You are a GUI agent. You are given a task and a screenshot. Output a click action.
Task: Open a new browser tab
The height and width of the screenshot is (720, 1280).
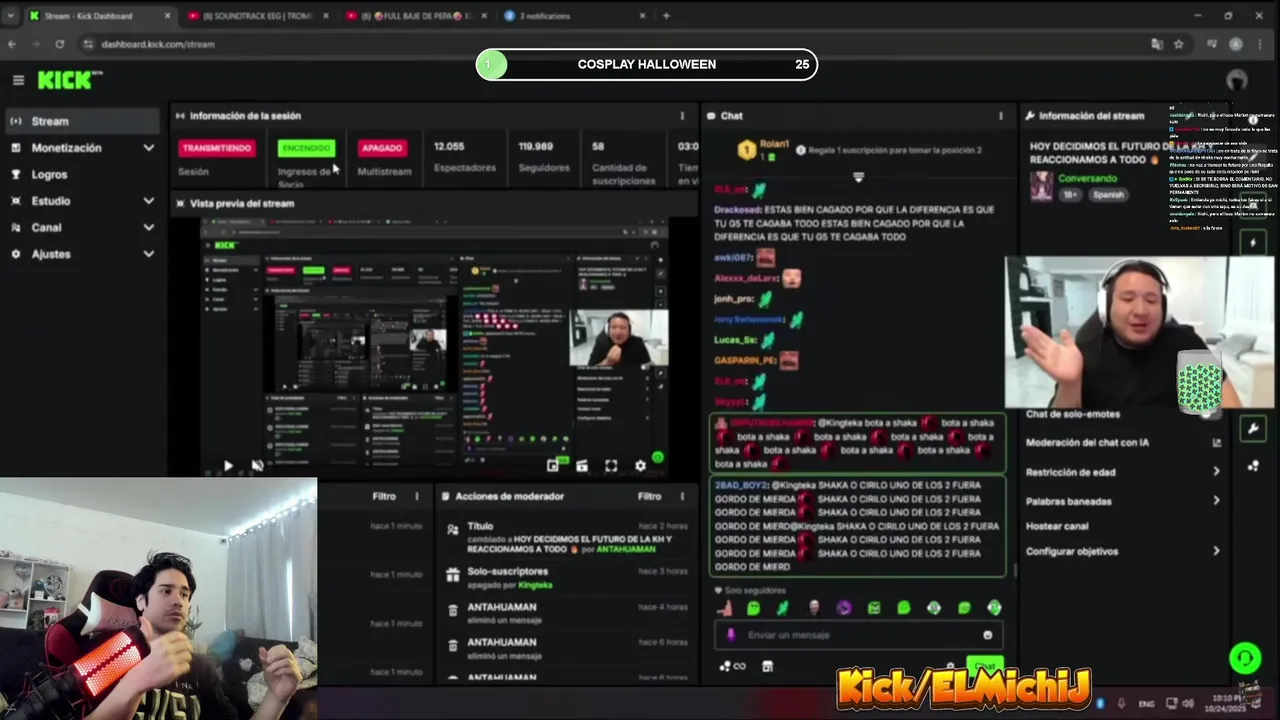pos(666,16)
